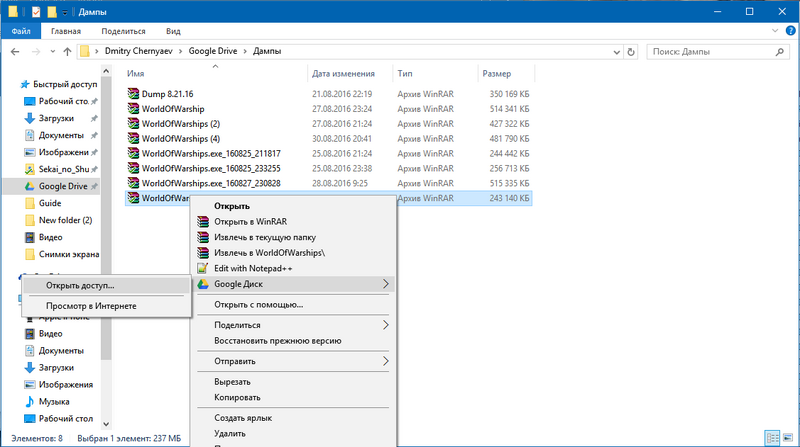The image size is (800, 447).
Task: Expand the address bar history dropdown
Action: (x=616, y=52)
